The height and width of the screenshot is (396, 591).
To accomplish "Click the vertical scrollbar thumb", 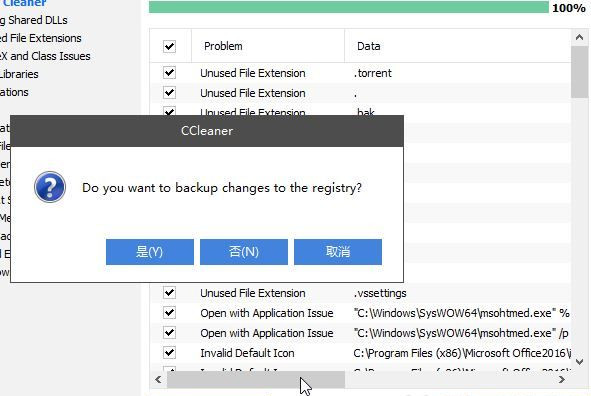I will point(579,72).
